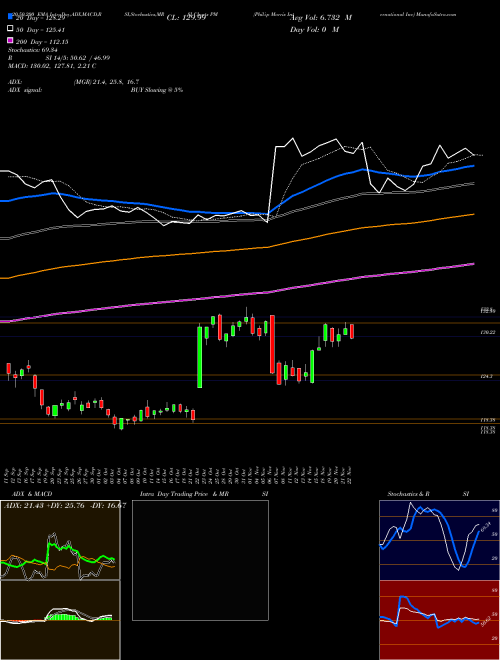Select the 'ADX: 21.43 +DY: 25.76 -DY: 16.67' text
This screenshot has height=660, width=500.
65,506
